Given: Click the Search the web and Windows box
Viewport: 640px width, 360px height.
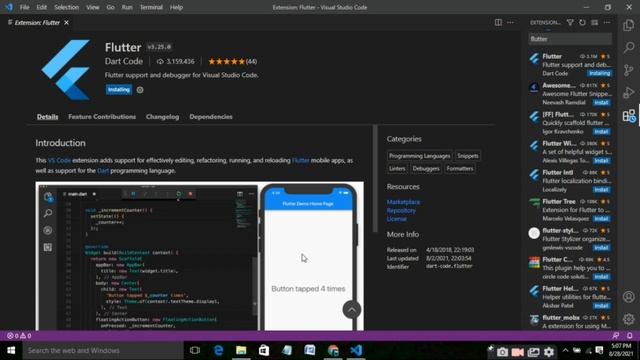Looking at the screenshot, I should click(x=103, y=351).
